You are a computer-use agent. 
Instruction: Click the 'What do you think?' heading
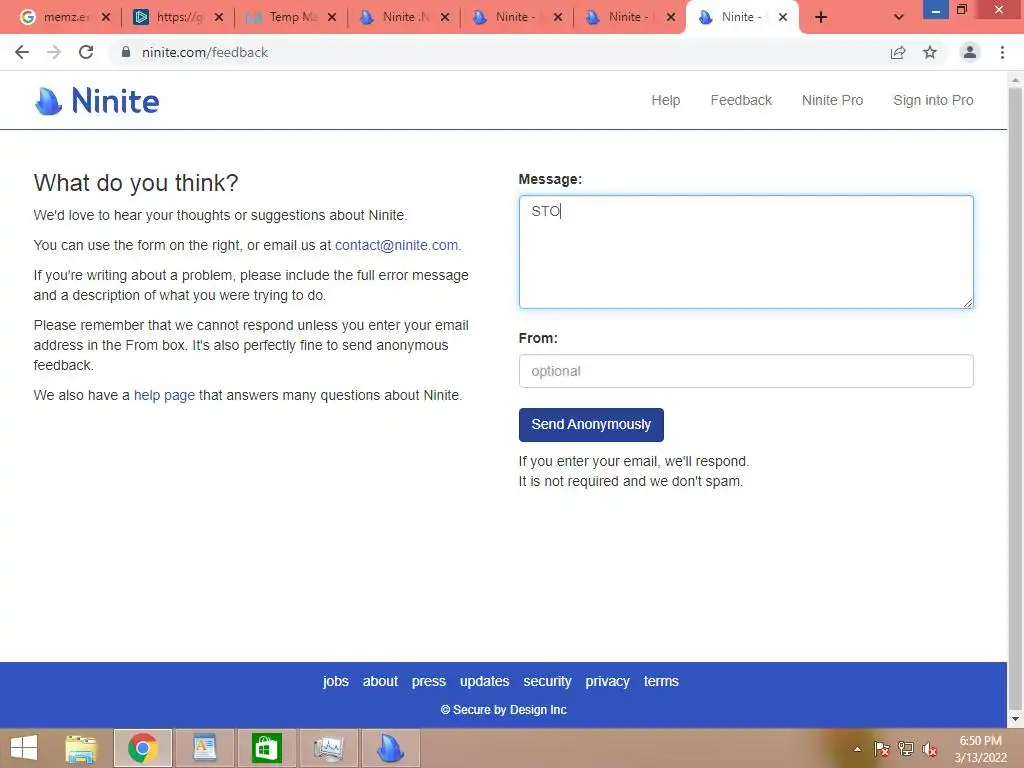pyautogui.click(x=136, y=183)
